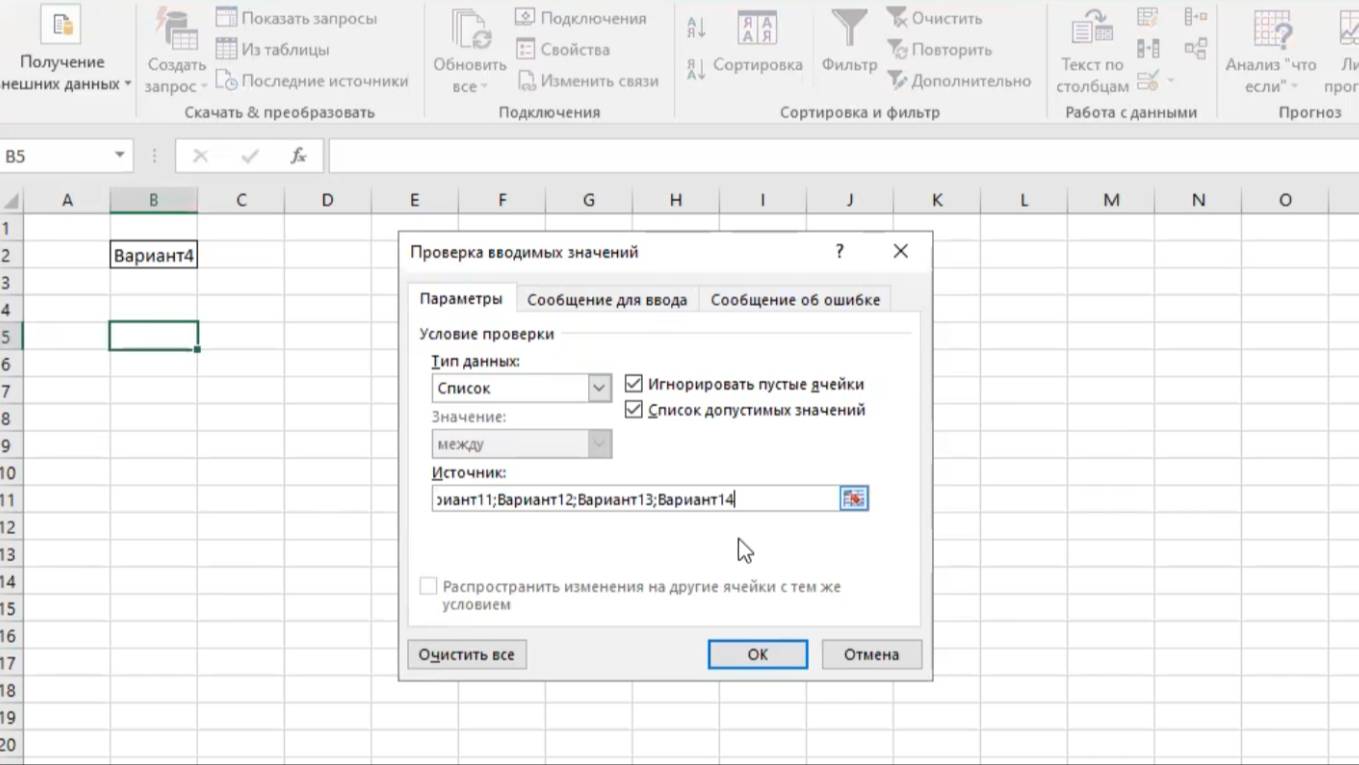
Task: Open the Анализ "что если" (What-If Analysis) menu
Action: (x=1273, y=52)
